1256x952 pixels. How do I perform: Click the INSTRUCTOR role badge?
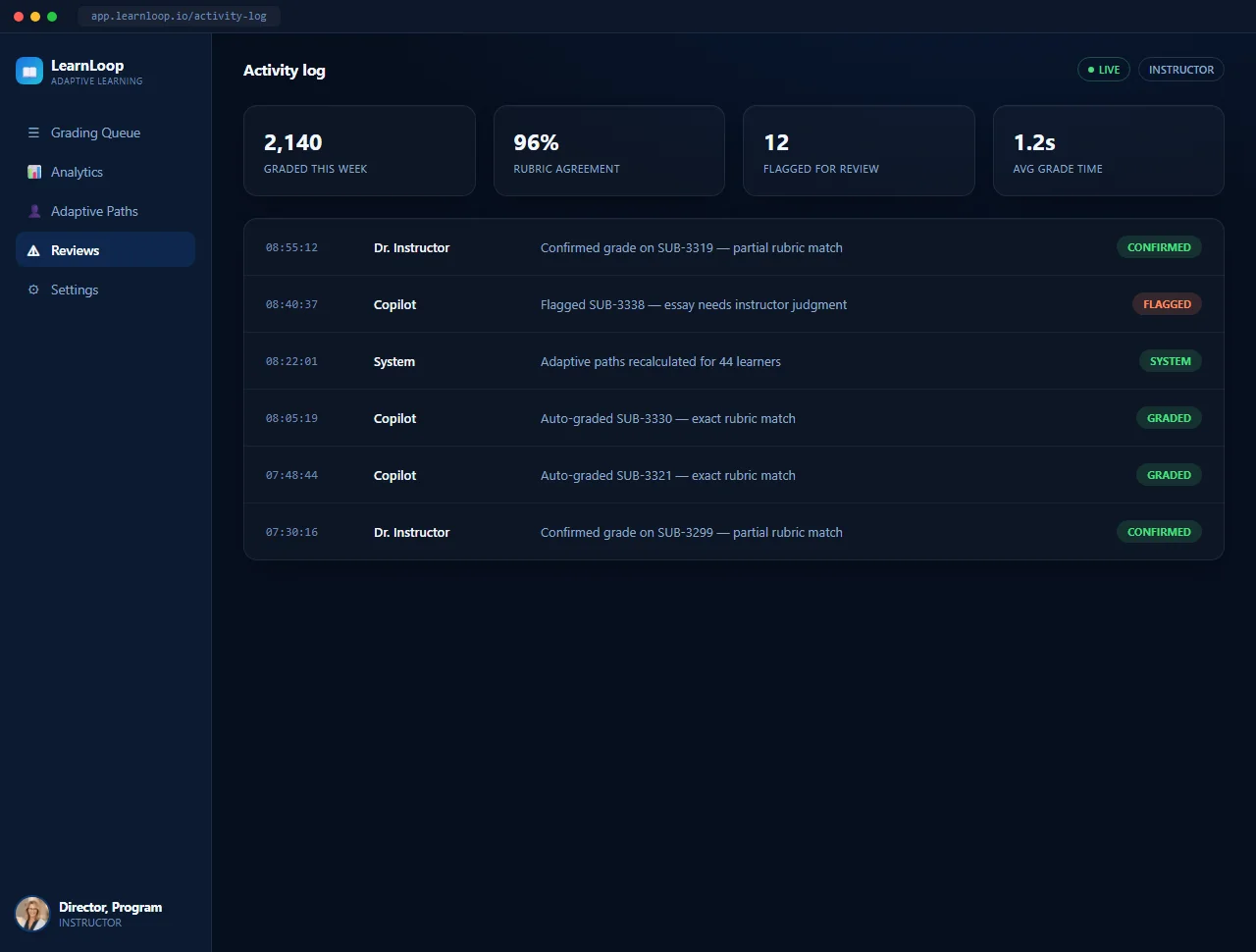tap(1181, 70)
